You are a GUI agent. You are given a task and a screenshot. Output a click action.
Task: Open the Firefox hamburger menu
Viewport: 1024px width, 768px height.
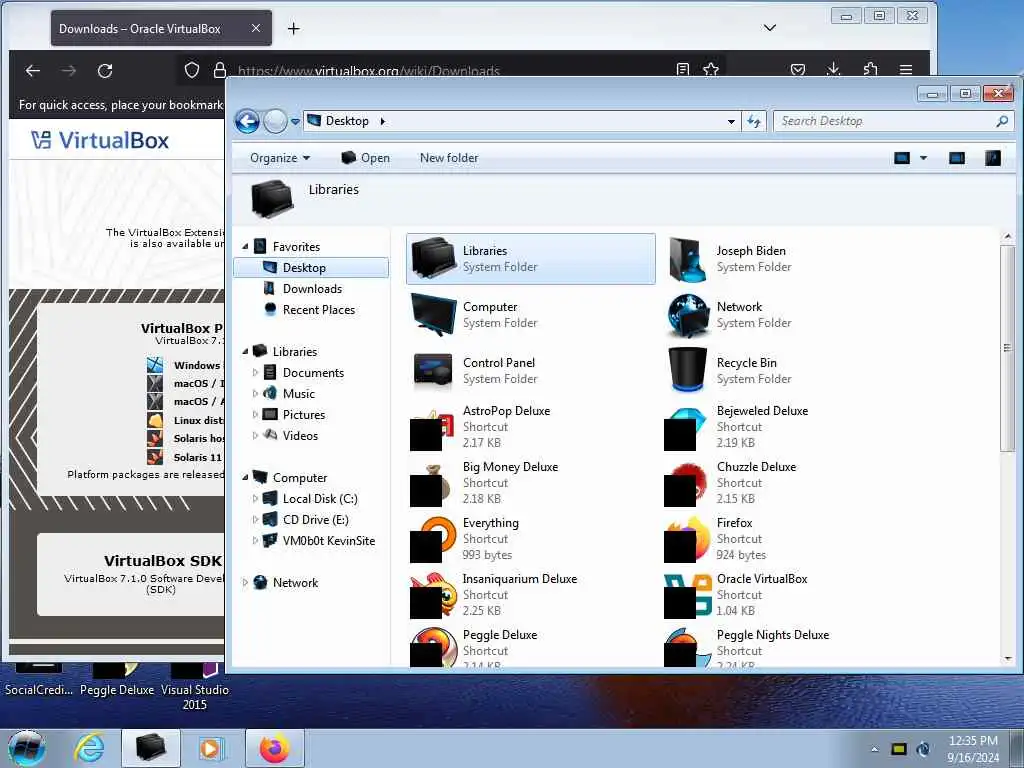coord(906,69)
